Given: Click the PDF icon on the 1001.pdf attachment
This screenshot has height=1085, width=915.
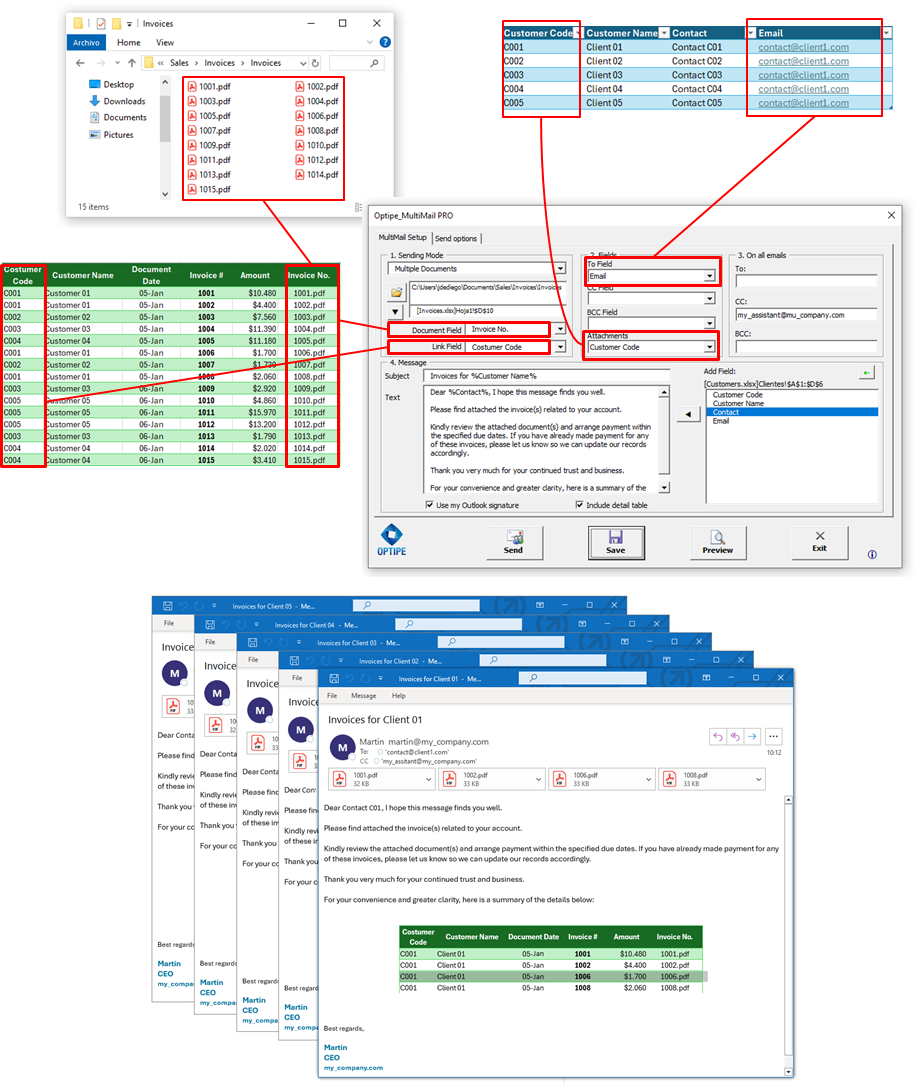Looking at the screenshot, I should tap(339, 780).
